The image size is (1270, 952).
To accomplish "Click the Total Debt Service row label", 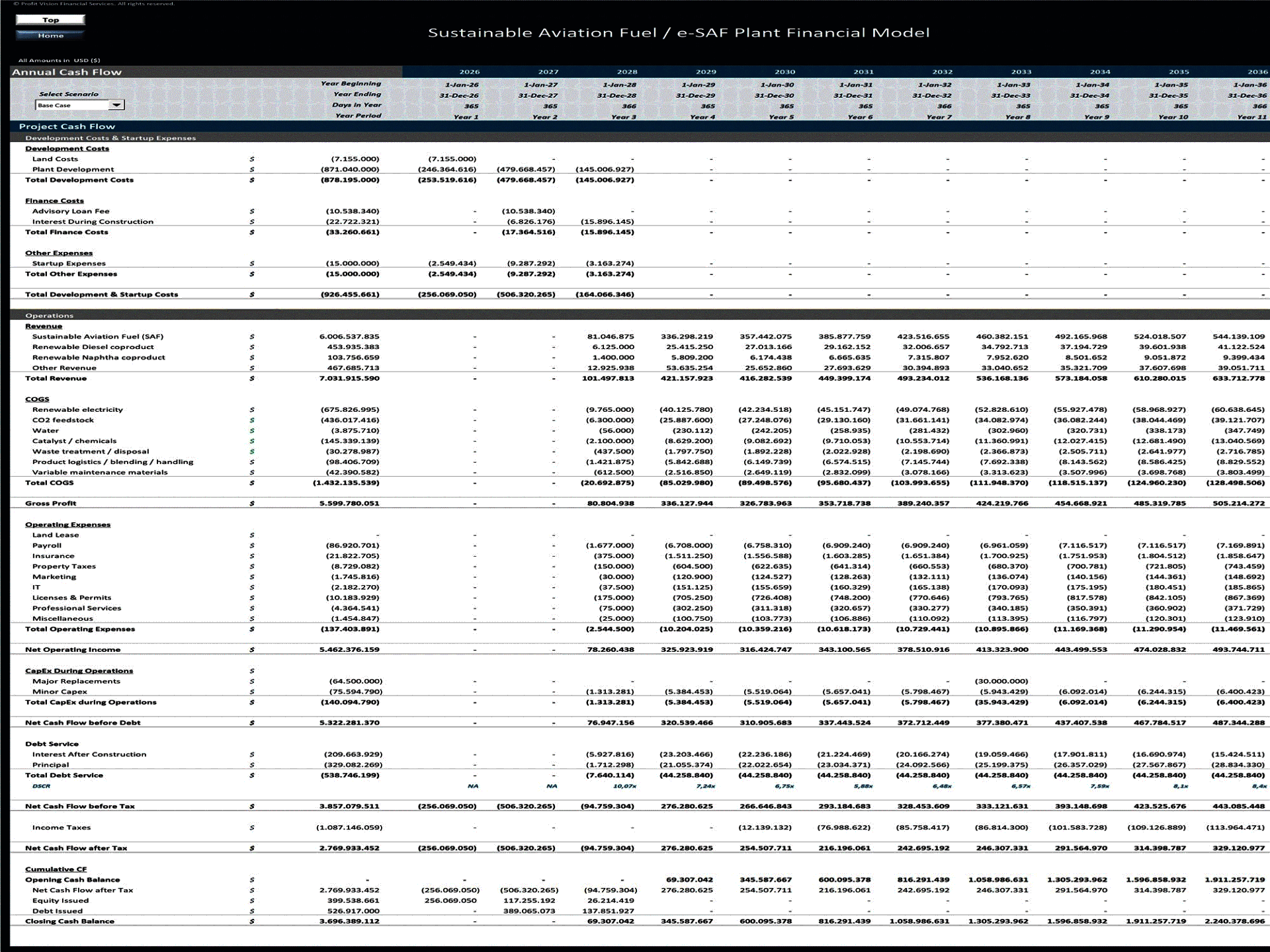I will point(64,775).
